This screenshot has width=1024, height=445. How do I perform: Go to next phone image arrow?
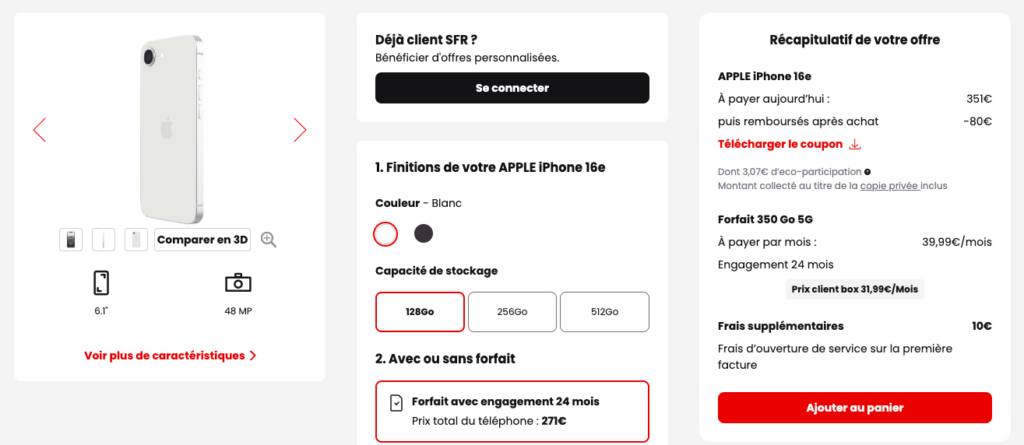(x=299, y=130)
